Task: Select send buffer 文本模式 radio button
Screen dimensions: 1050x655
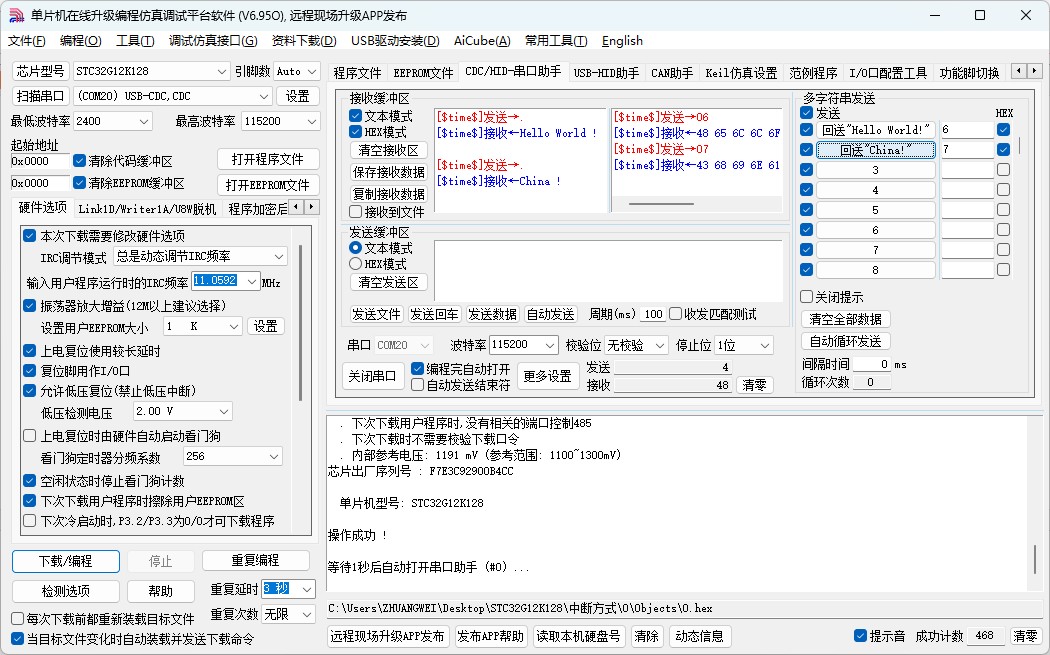Action: pos(356,248)
